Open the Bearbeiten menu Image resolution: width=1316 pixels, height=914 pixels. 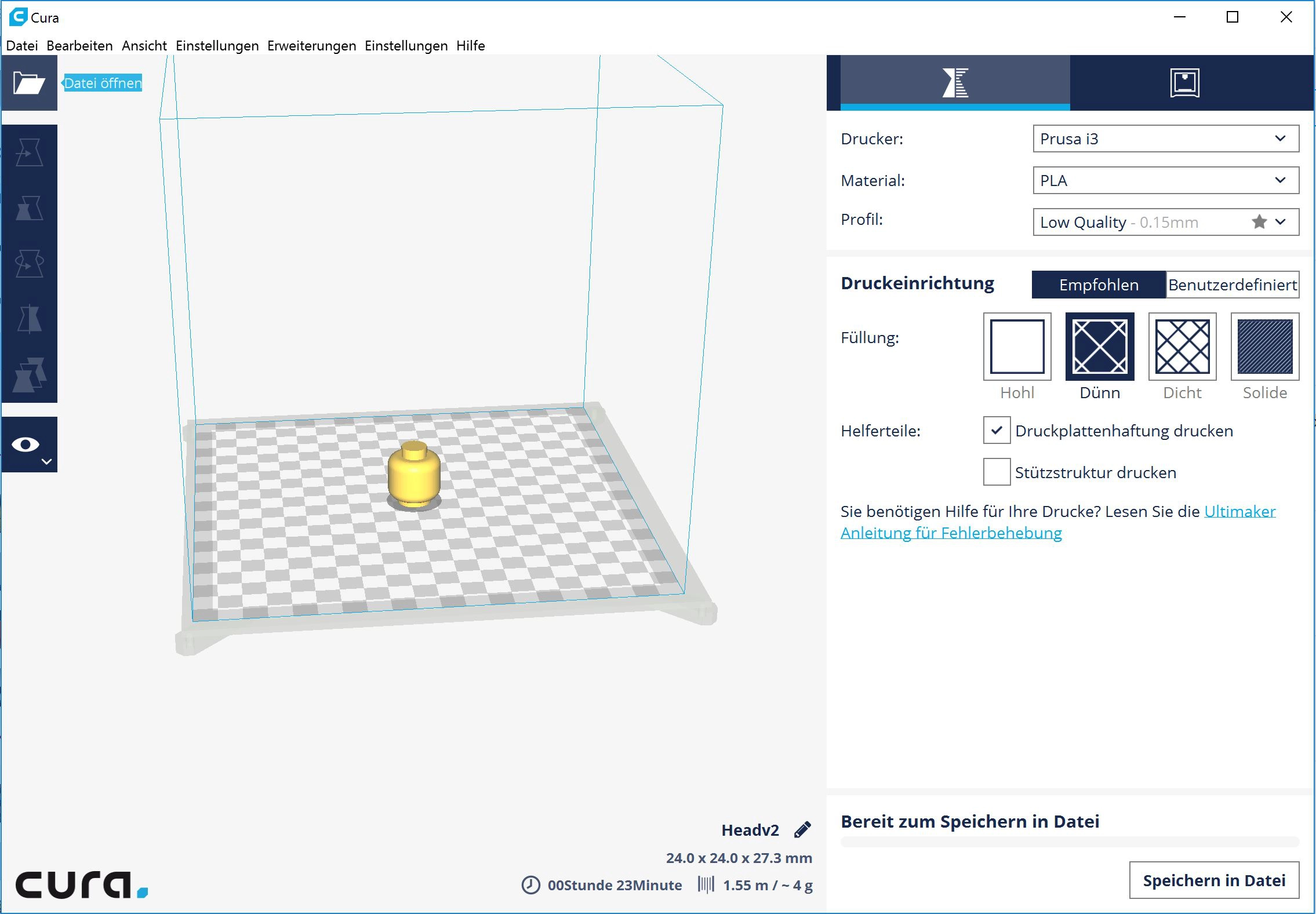pos(79,46)
